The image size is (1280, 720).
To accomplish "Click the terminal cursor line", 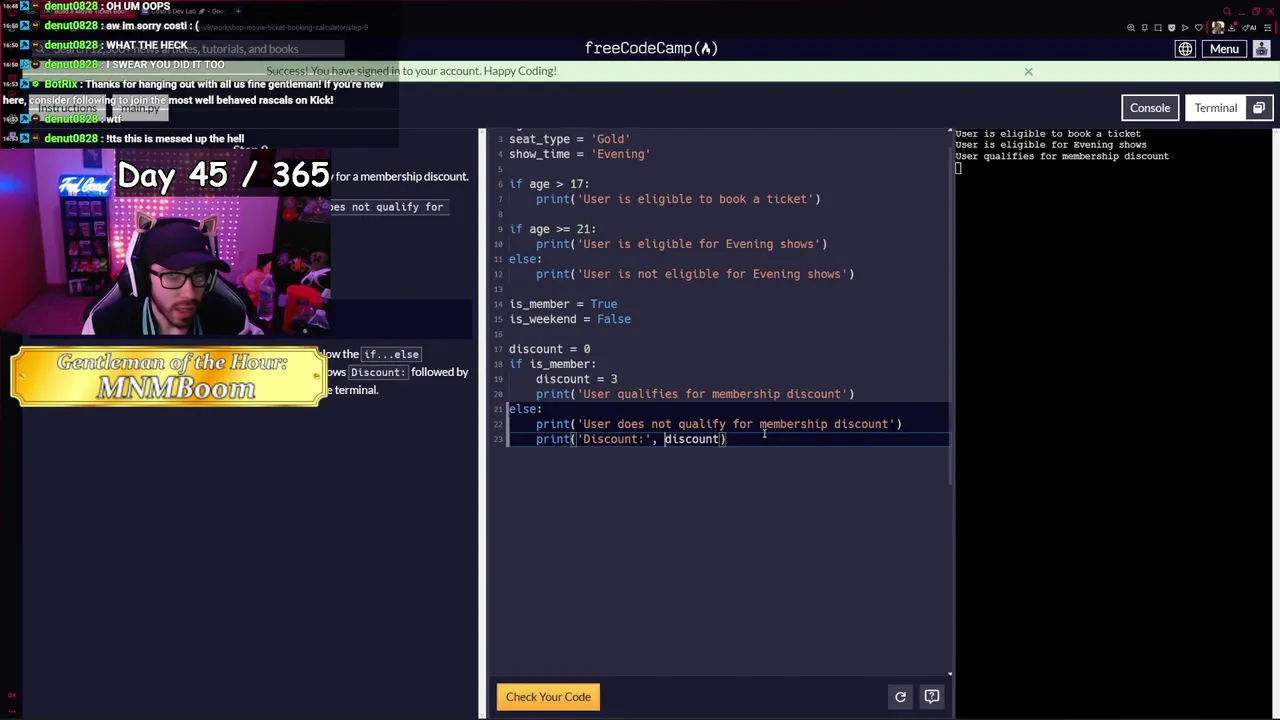I will (x=958, y=168).
